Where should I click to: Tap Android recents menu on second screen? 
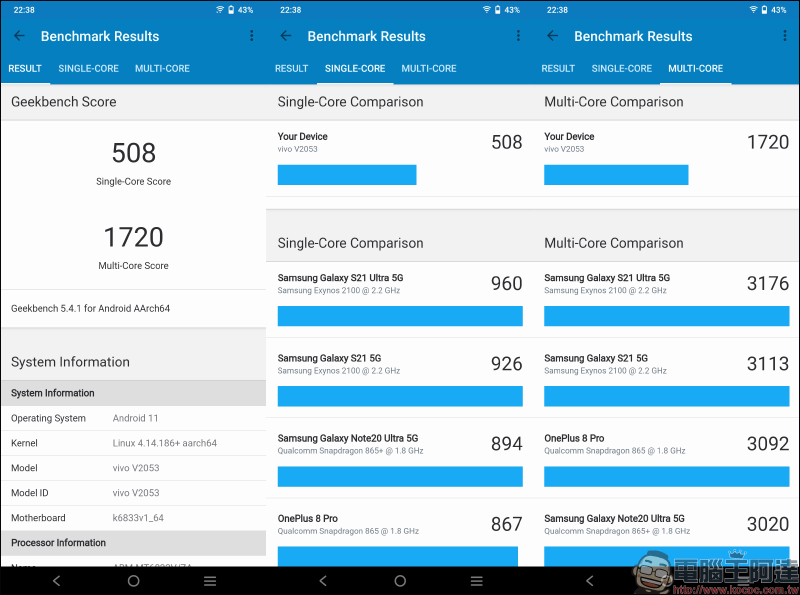[477, 581]
